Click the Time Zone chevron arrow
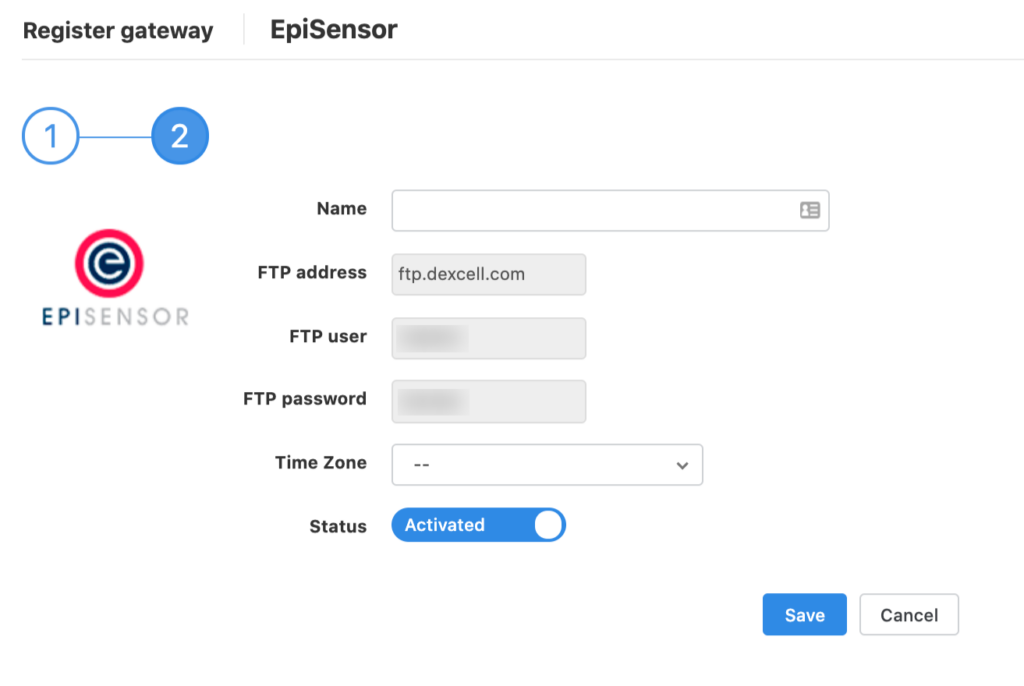1024x686 pixels. click(682, 466)
